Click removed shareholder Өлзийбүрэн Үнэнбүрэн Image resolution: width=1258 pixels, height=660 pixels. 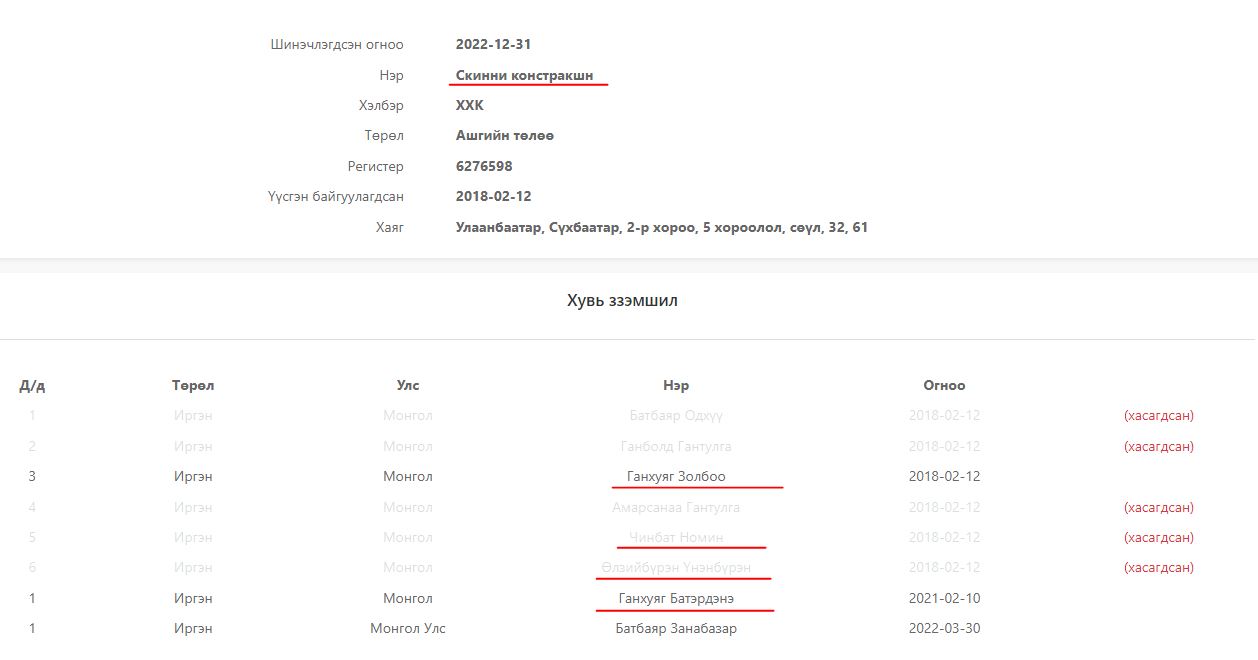(x=676, y=567)
